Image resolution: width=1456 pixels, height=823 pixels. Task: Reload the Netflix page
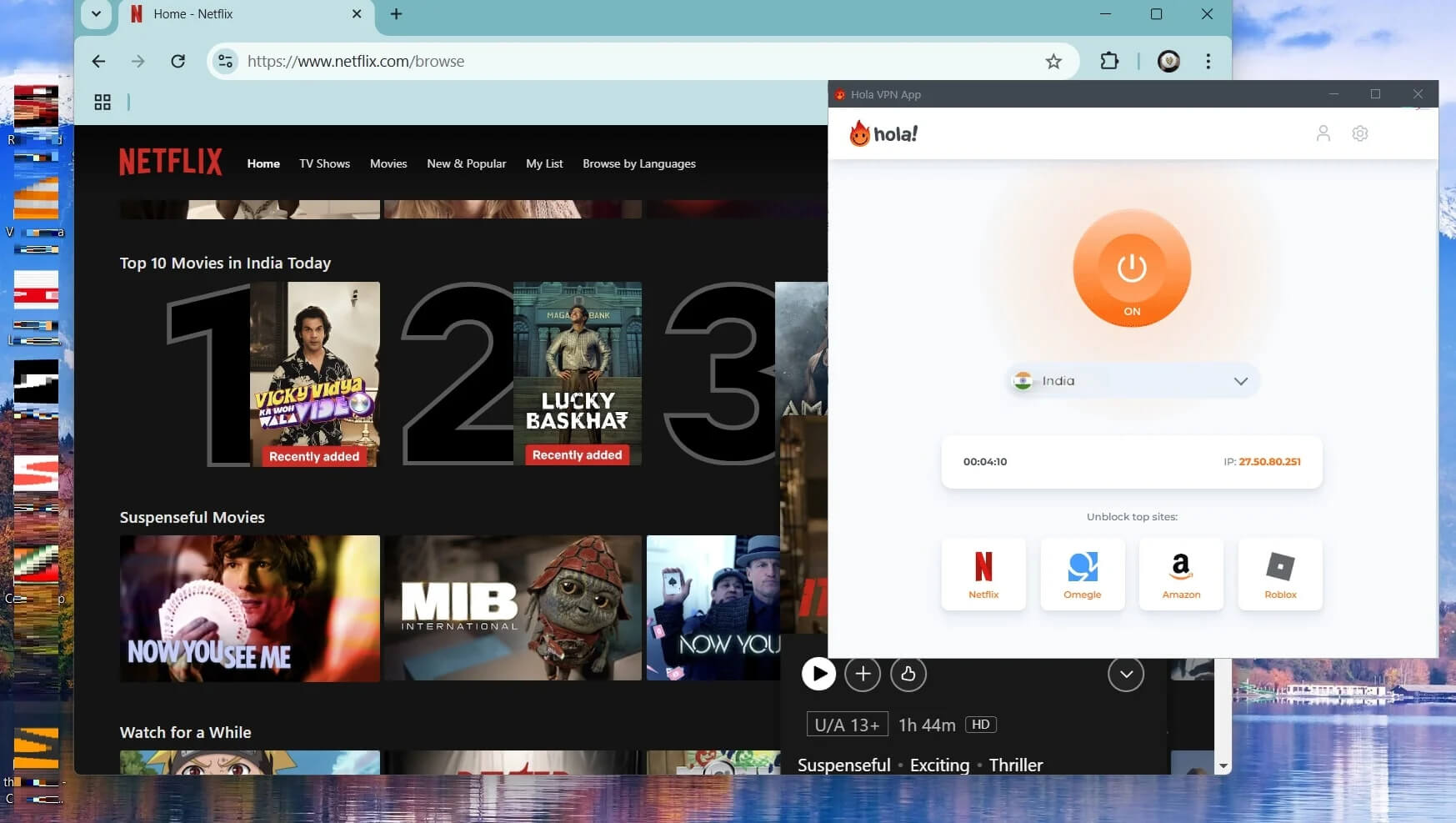coord(178,61)
